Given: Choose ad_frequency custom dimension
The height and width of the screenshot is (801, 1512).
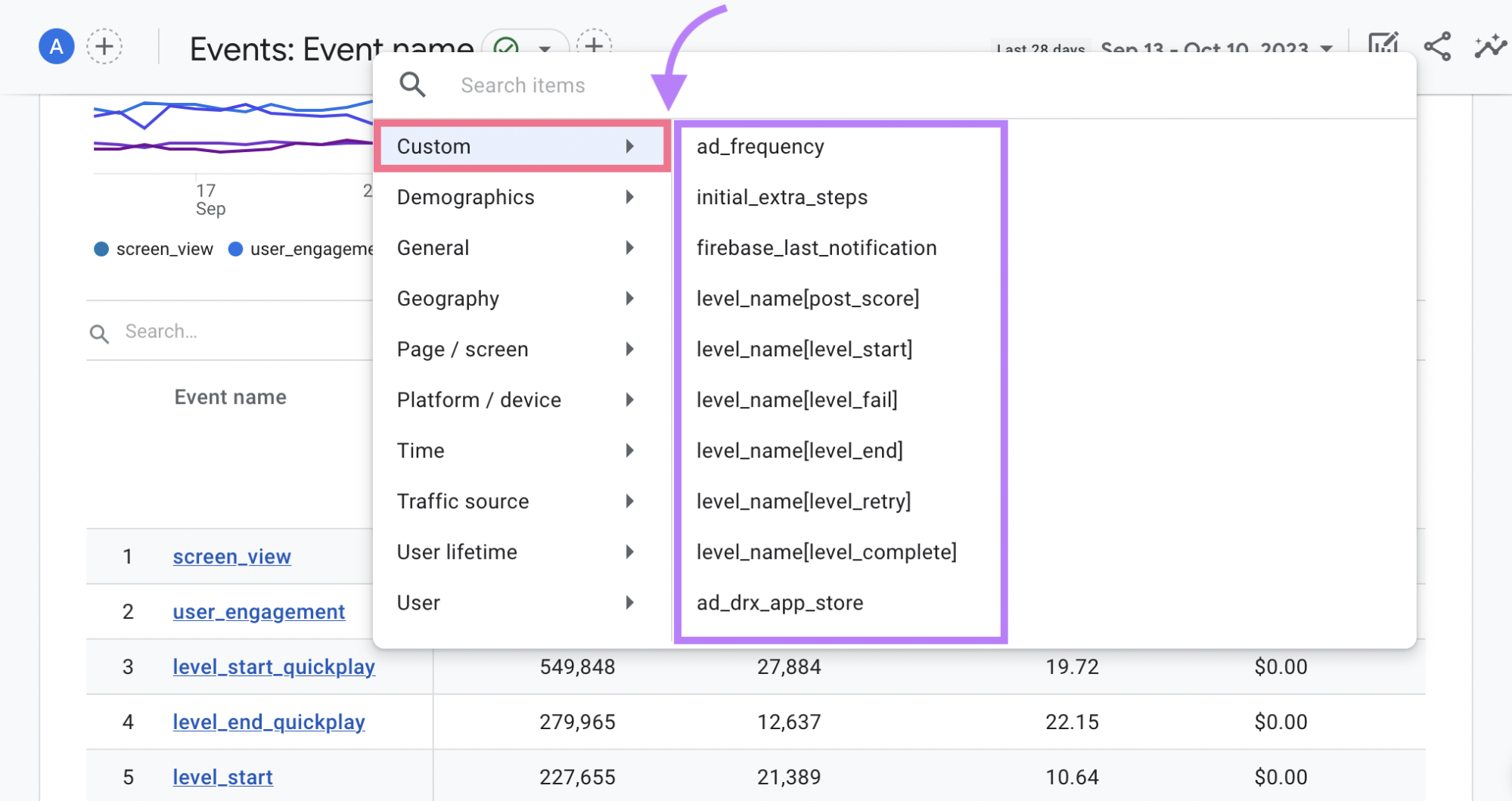Looking at the screenshot, I should (760, 147).
